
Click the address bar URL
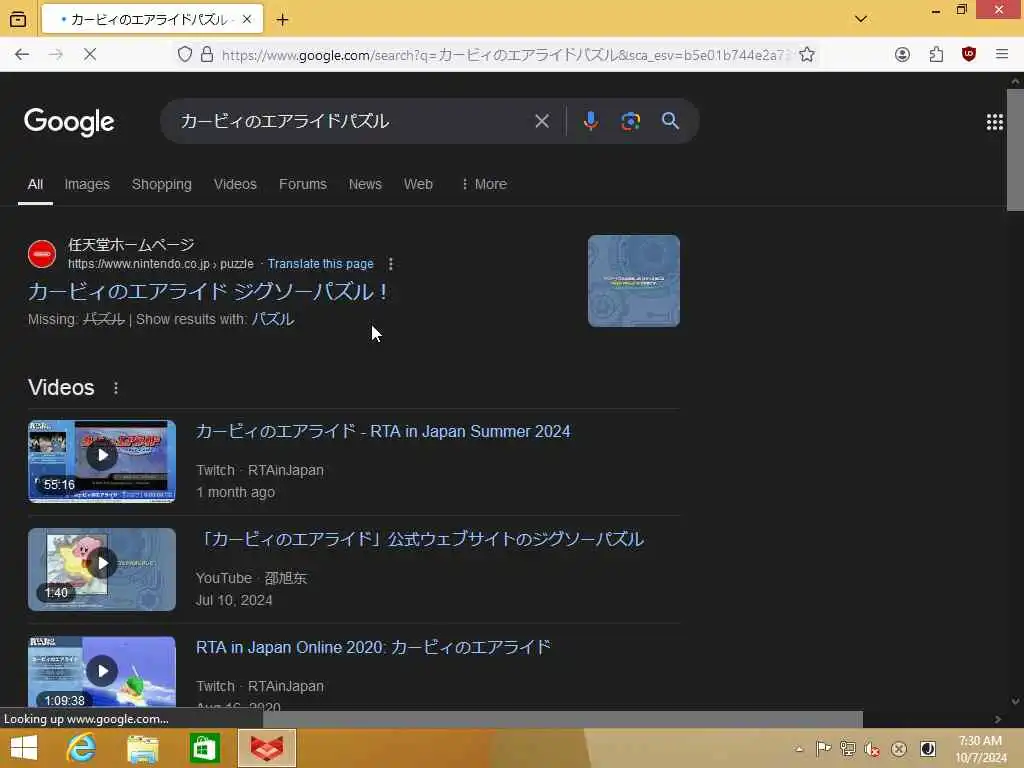[x=506, y=55]
